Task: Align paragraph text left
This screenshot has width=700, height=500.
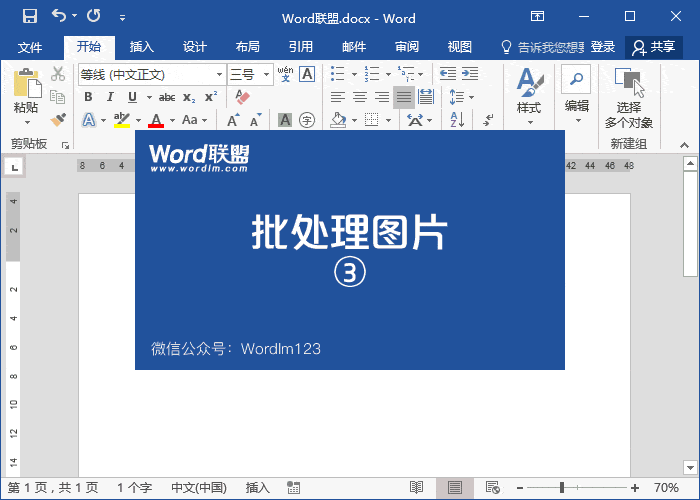Action: pyautogui.click(x=338, y=97)
